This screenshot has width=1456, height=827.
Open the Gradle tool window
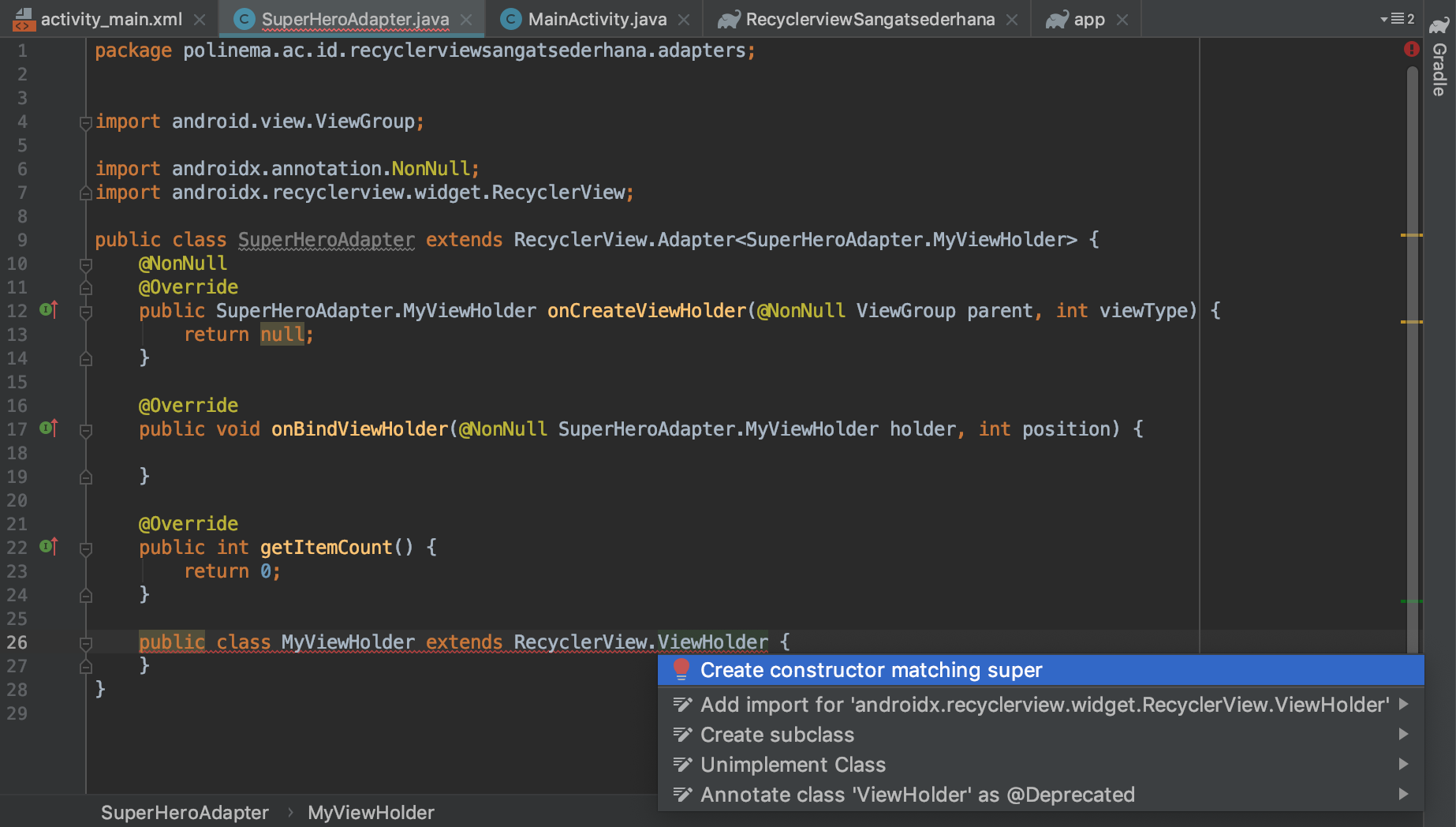point(1439,57)
